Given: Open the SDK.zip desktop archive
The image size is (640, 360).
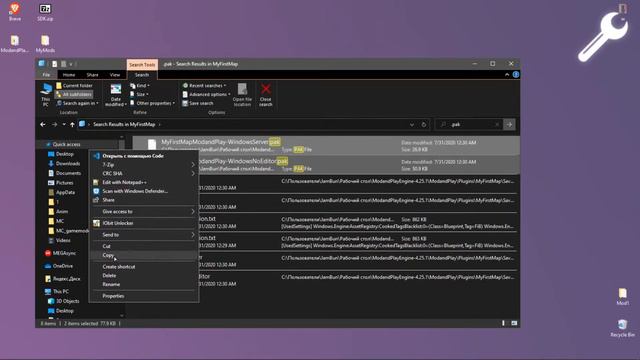Looking at the screenshot, I should (x=45, y=11).
